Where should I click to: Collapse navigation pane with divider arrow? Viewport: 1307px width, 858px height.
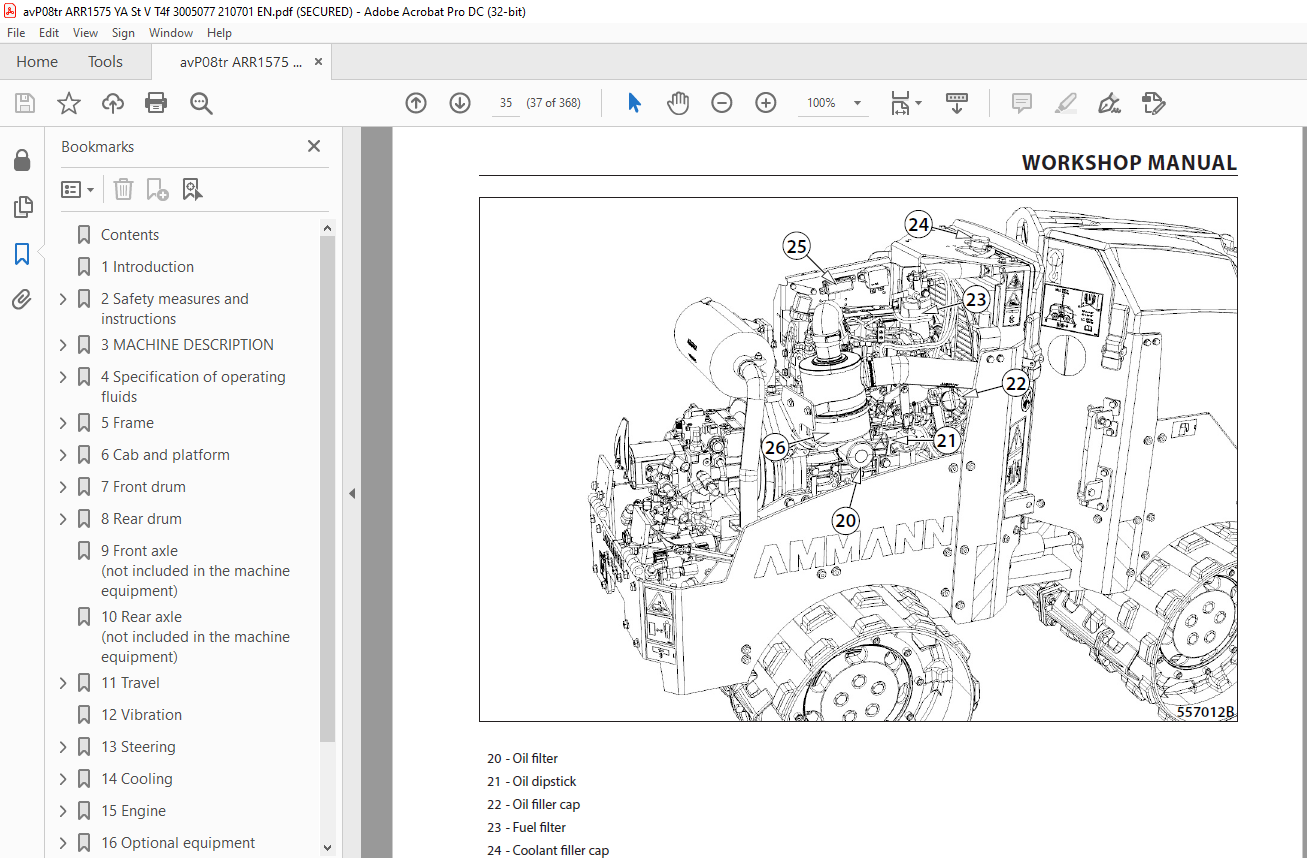(x=351, y=493)
